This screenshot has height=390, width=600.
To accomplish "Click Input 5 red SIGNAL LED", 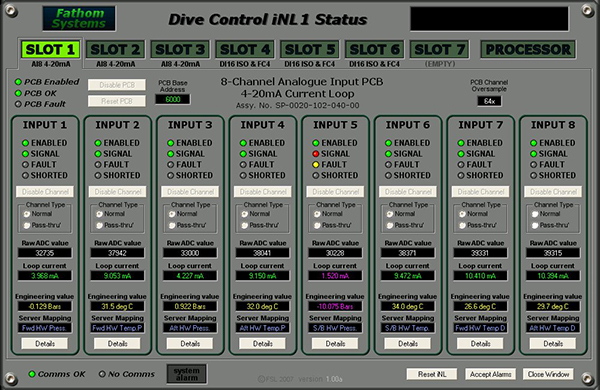I will click(316, 154).
